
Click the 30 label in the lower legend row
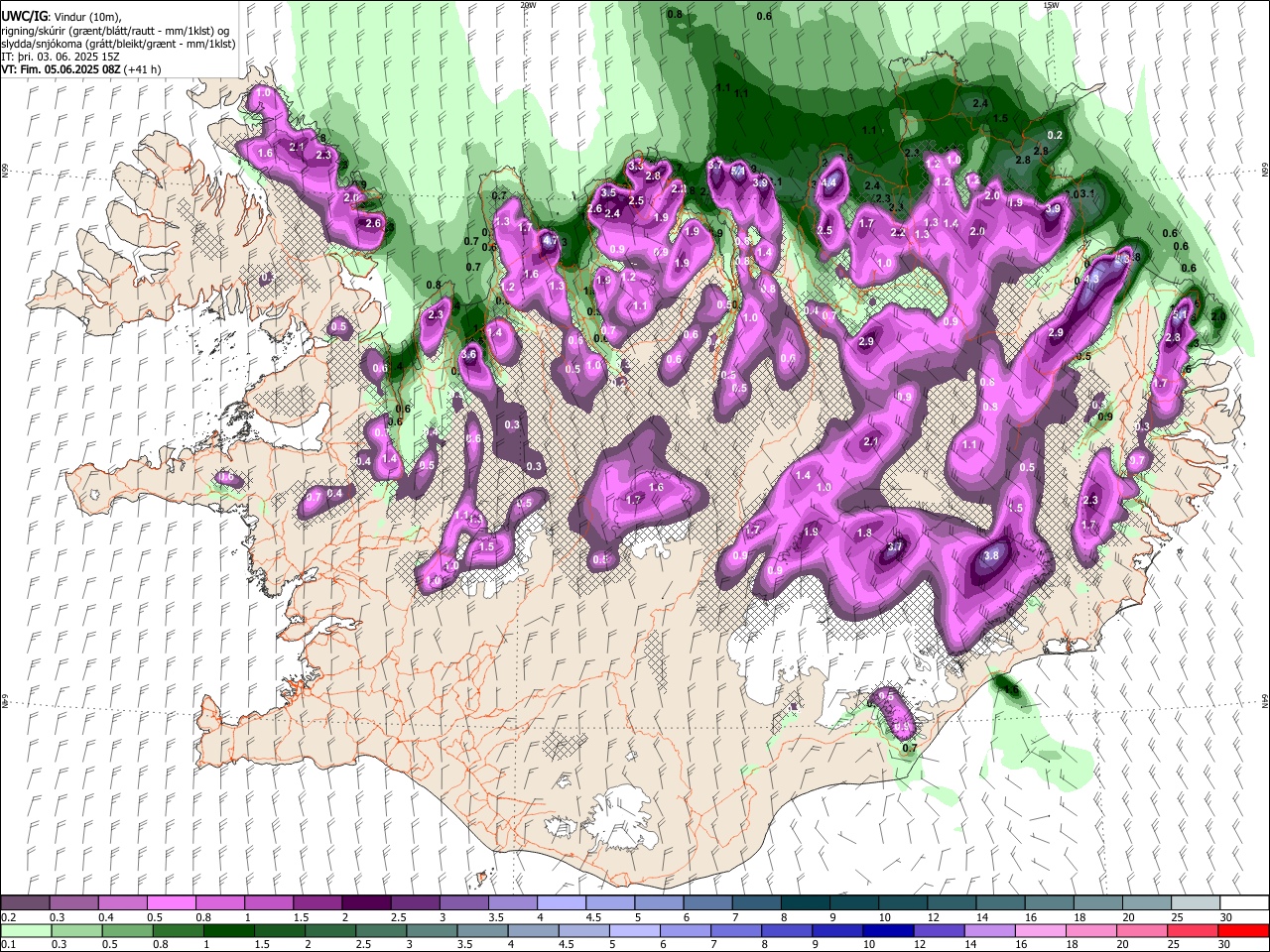1226,945
